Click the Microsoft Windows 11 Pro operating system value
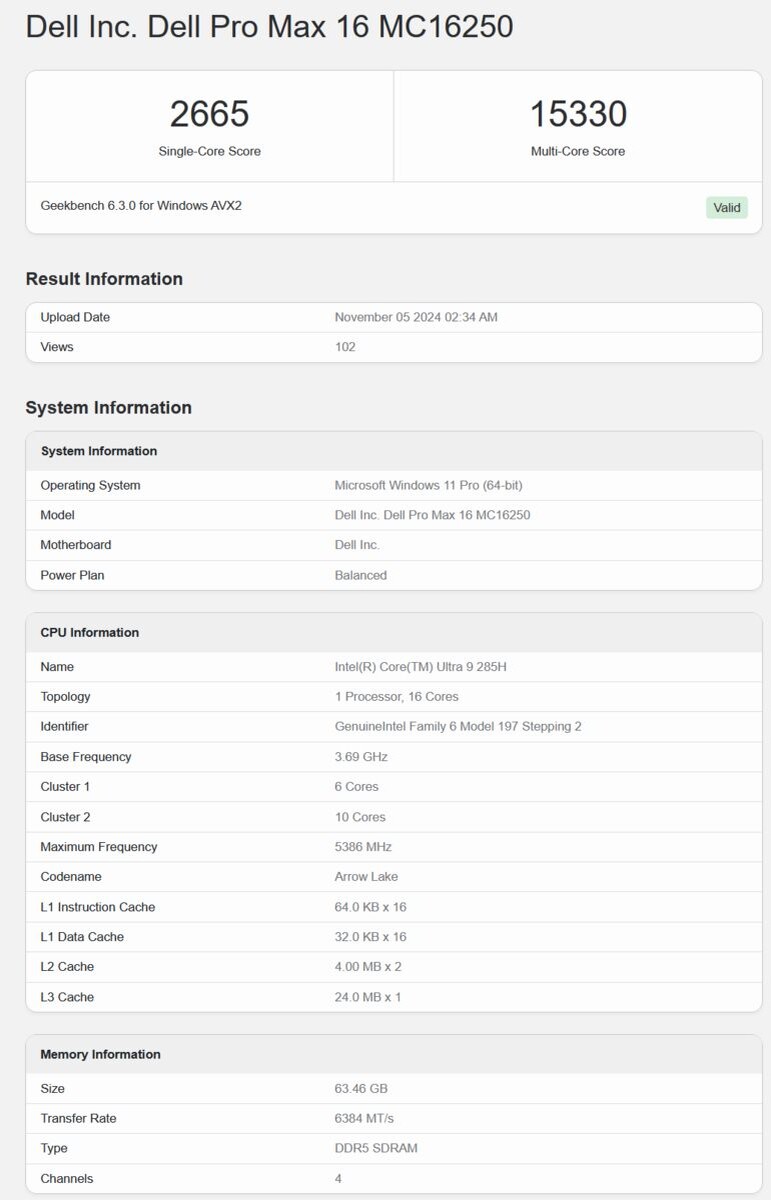 [x=428, y=485]
